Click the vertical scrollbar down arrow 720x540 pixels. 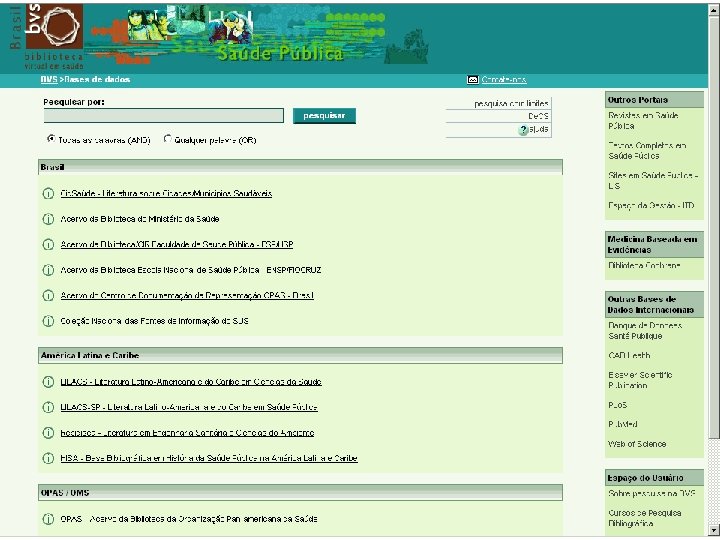(x=714, y=530)
